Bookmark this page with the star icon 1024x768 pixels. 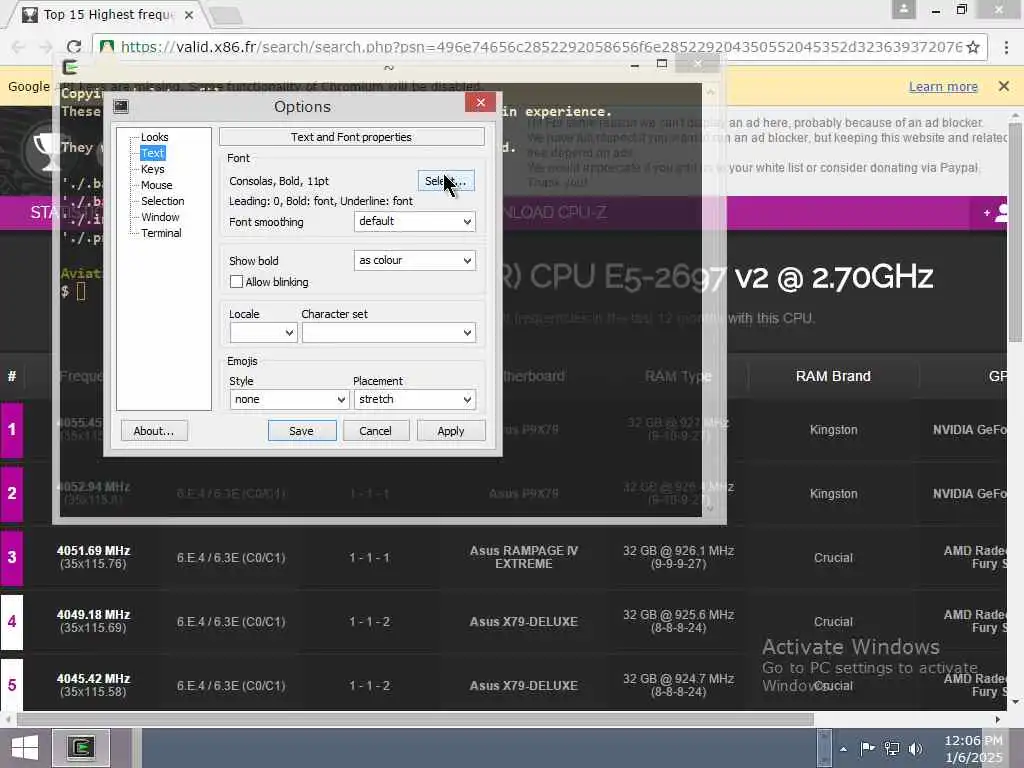(x=973, y=47)
